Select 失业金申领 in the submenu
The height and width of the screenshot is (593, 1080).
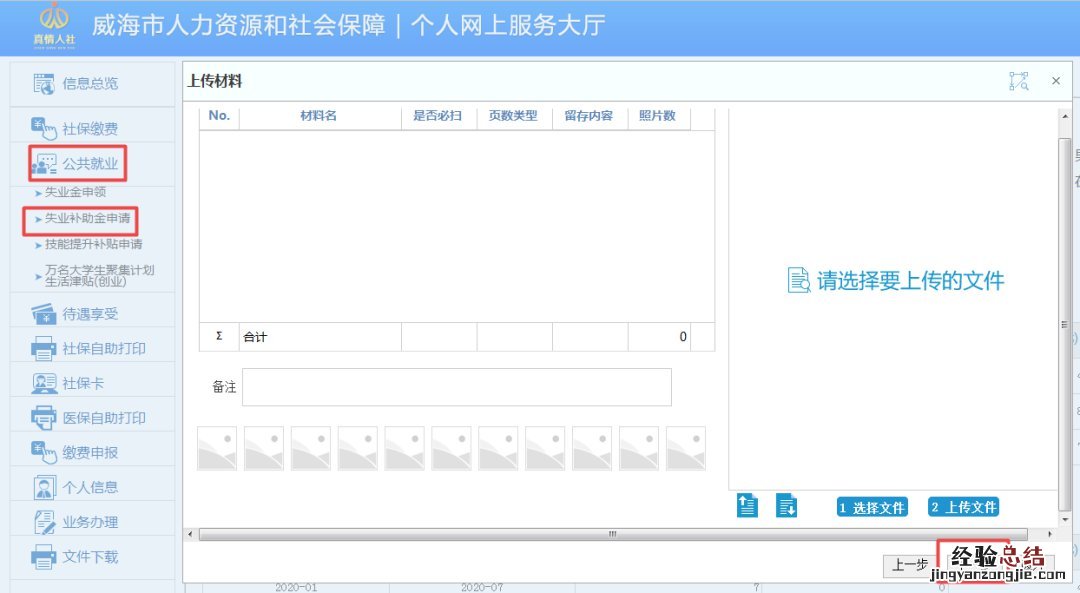75,192
